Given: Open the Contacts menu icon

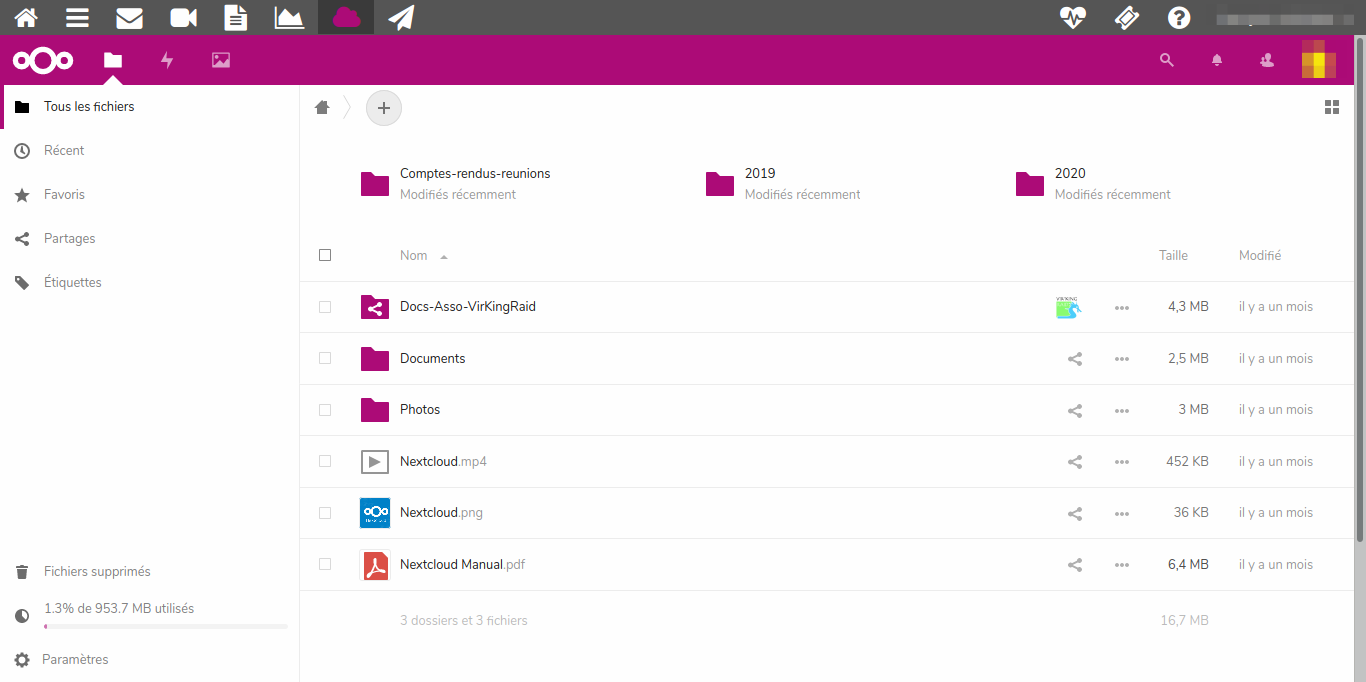Looking at the screenshot, I should tap(1267, 60).
